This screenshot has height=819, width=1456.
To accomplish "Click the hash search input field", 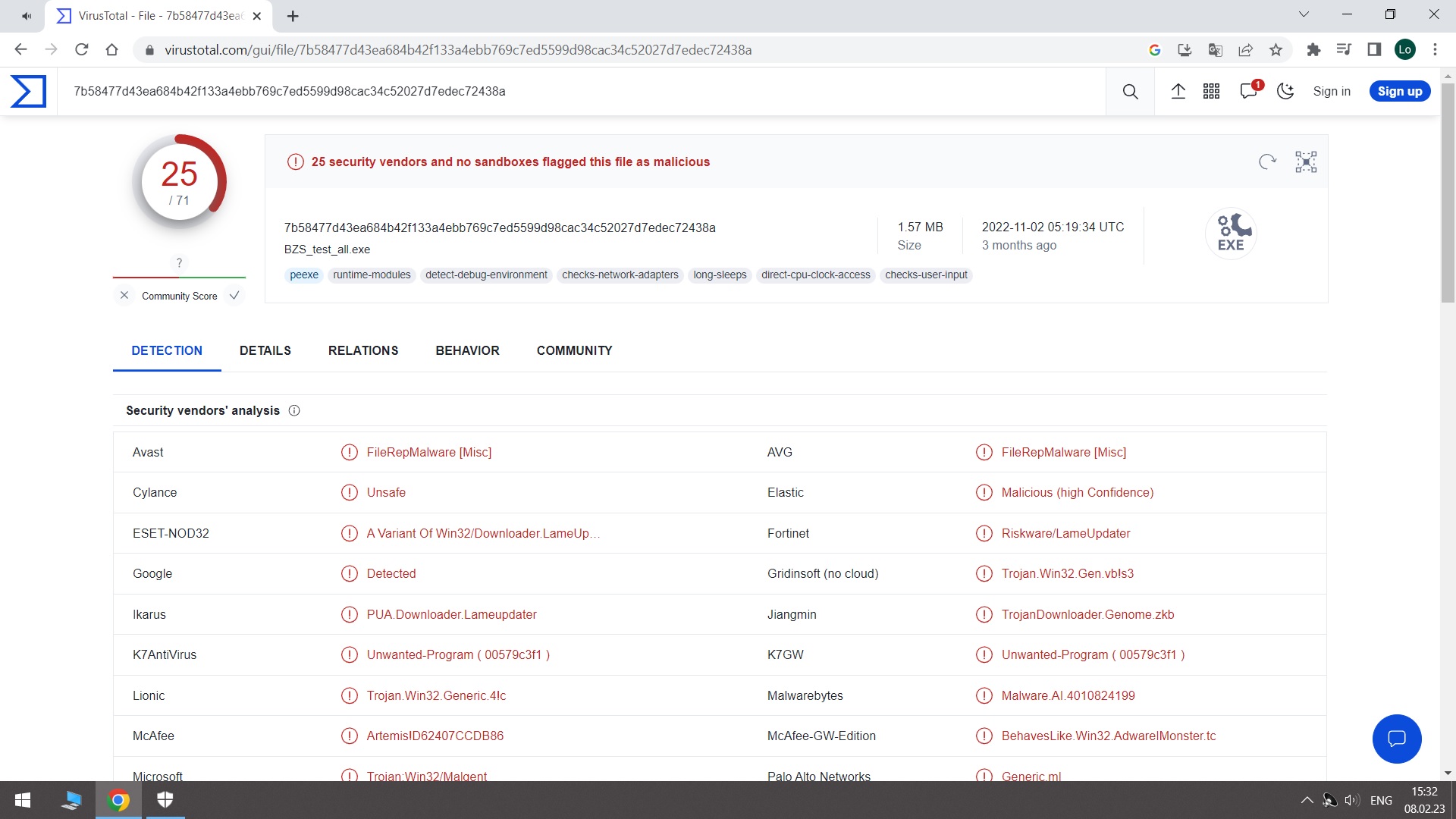I will 576,91.
